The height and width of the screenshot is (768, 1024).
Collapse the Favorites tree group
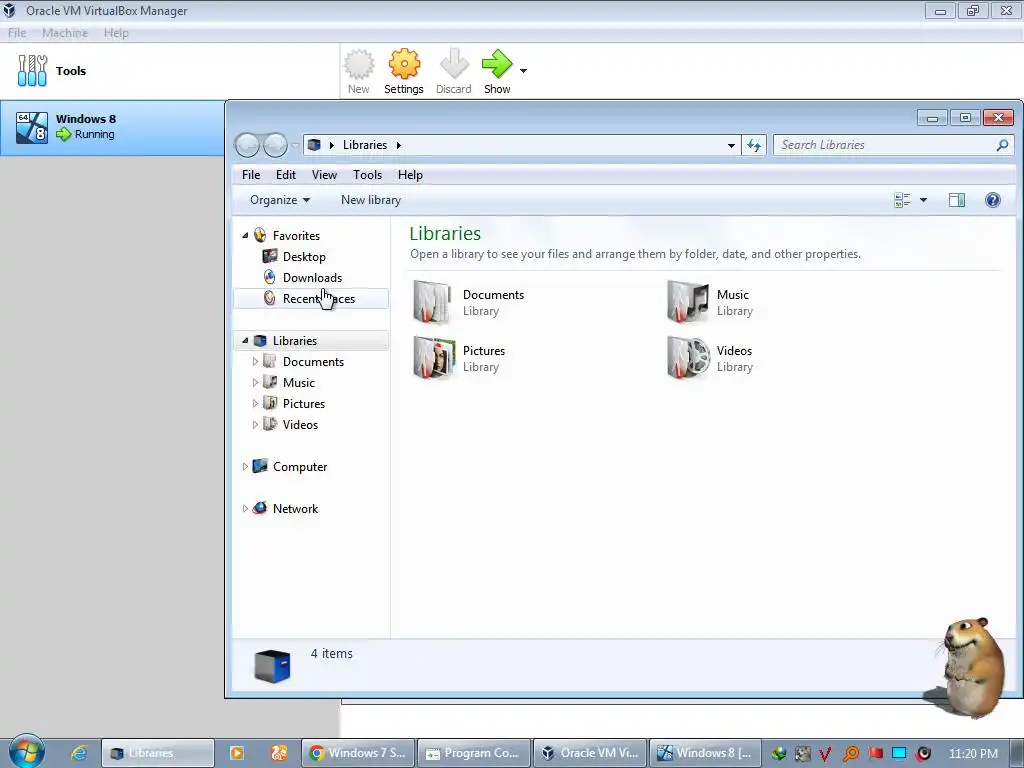[x=245, y=235]
